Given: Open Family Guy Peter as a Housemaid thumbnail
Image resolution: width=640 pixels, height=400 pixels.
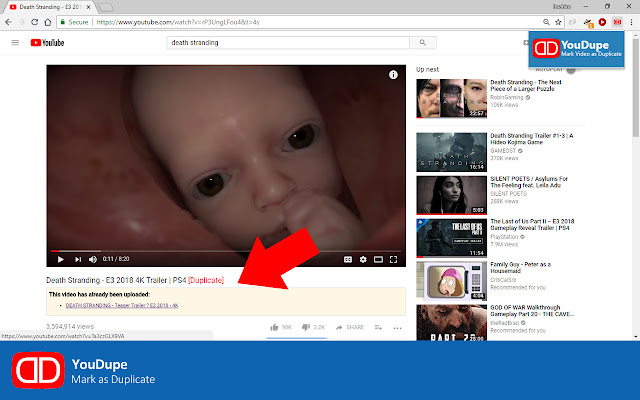Looking at the screenshot, I should (x=451, y=281).
